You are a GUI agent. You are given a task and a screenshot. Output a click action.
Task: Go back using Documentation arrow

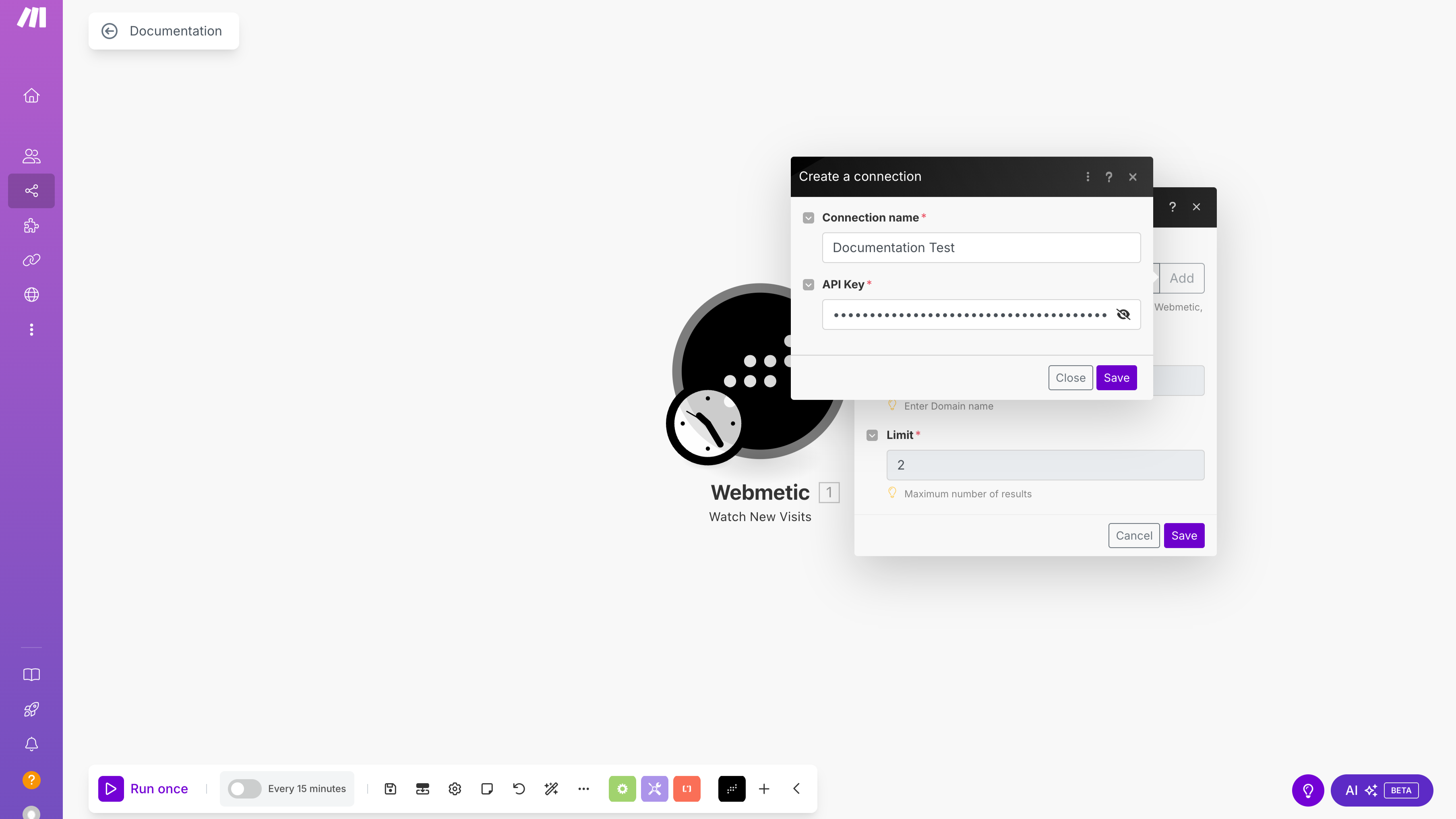coord(110,31)
